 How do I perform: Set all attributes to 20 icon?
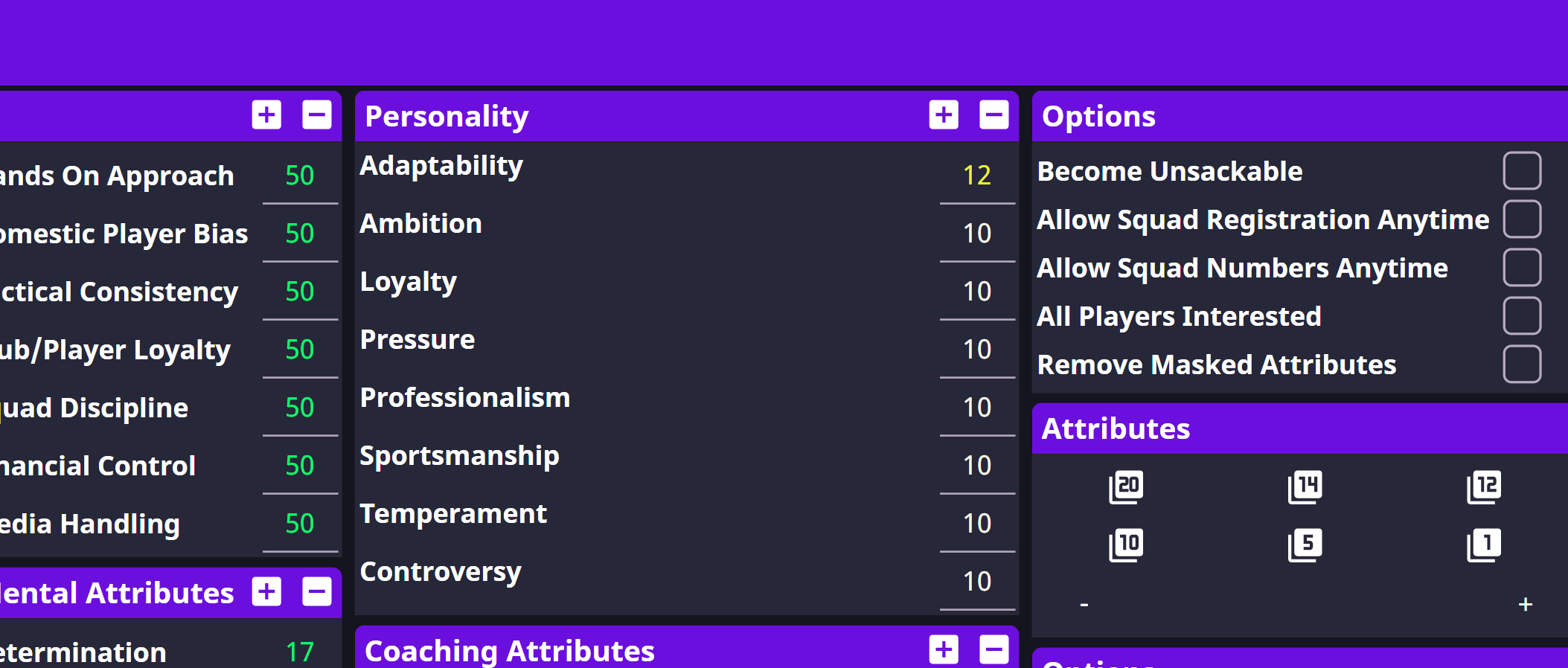[1126, 487]
